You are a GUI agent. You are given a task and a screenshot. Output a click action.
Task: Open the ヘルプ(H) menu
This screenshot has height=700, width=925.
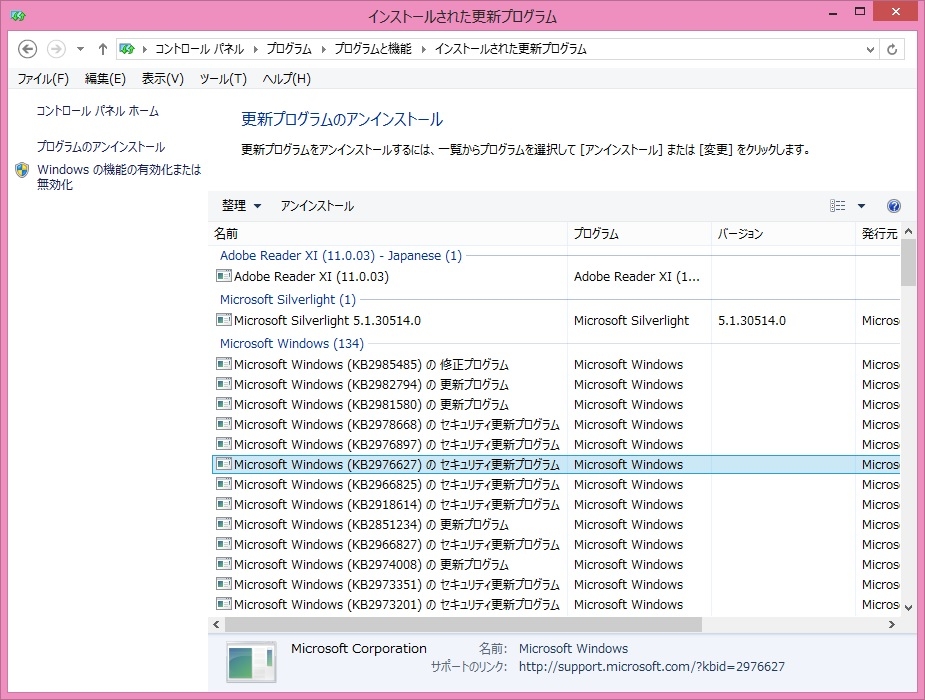point(287,78)
